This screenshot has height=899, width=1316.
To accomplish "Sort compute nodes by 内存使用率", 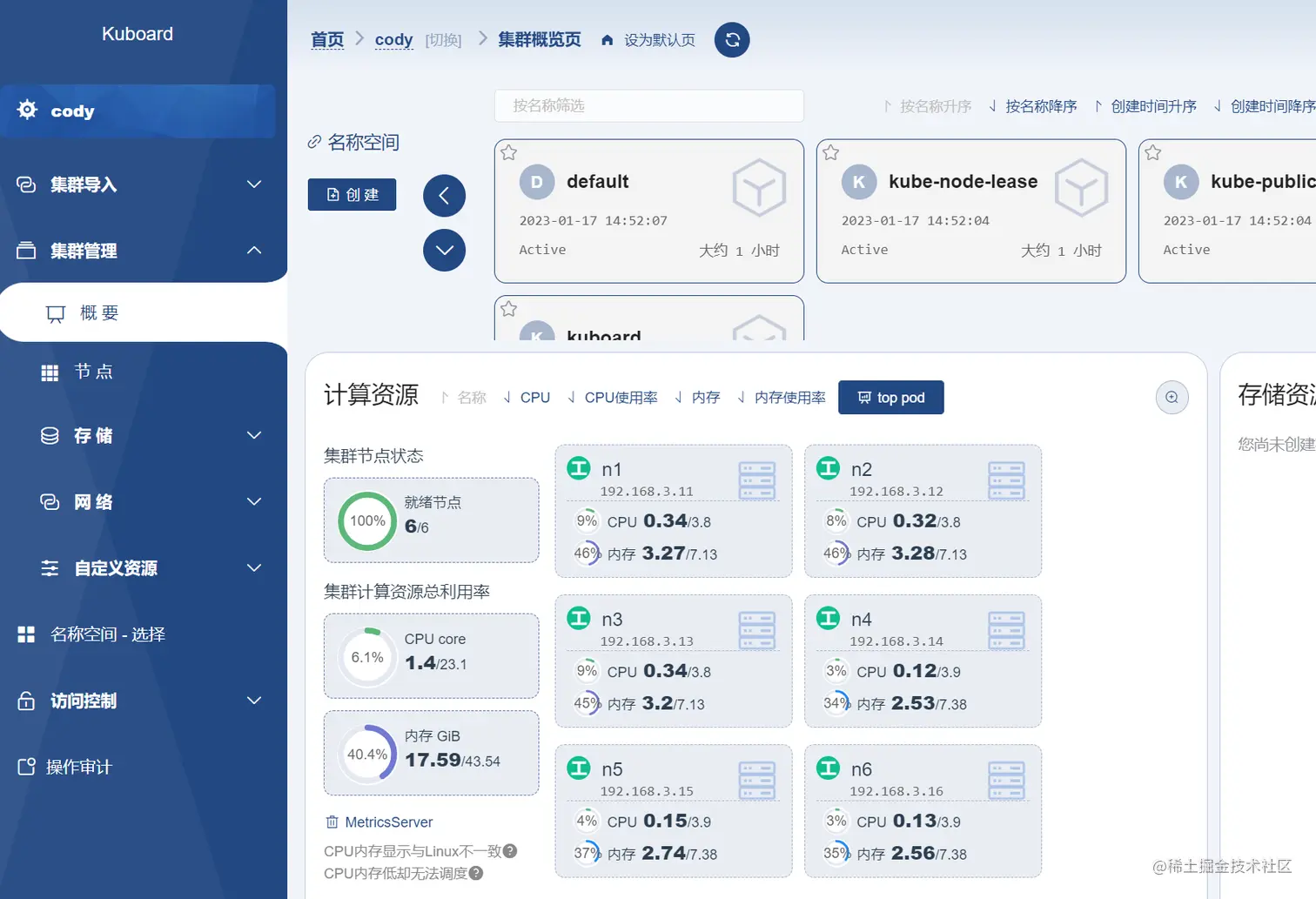I will tap(781, 398).
